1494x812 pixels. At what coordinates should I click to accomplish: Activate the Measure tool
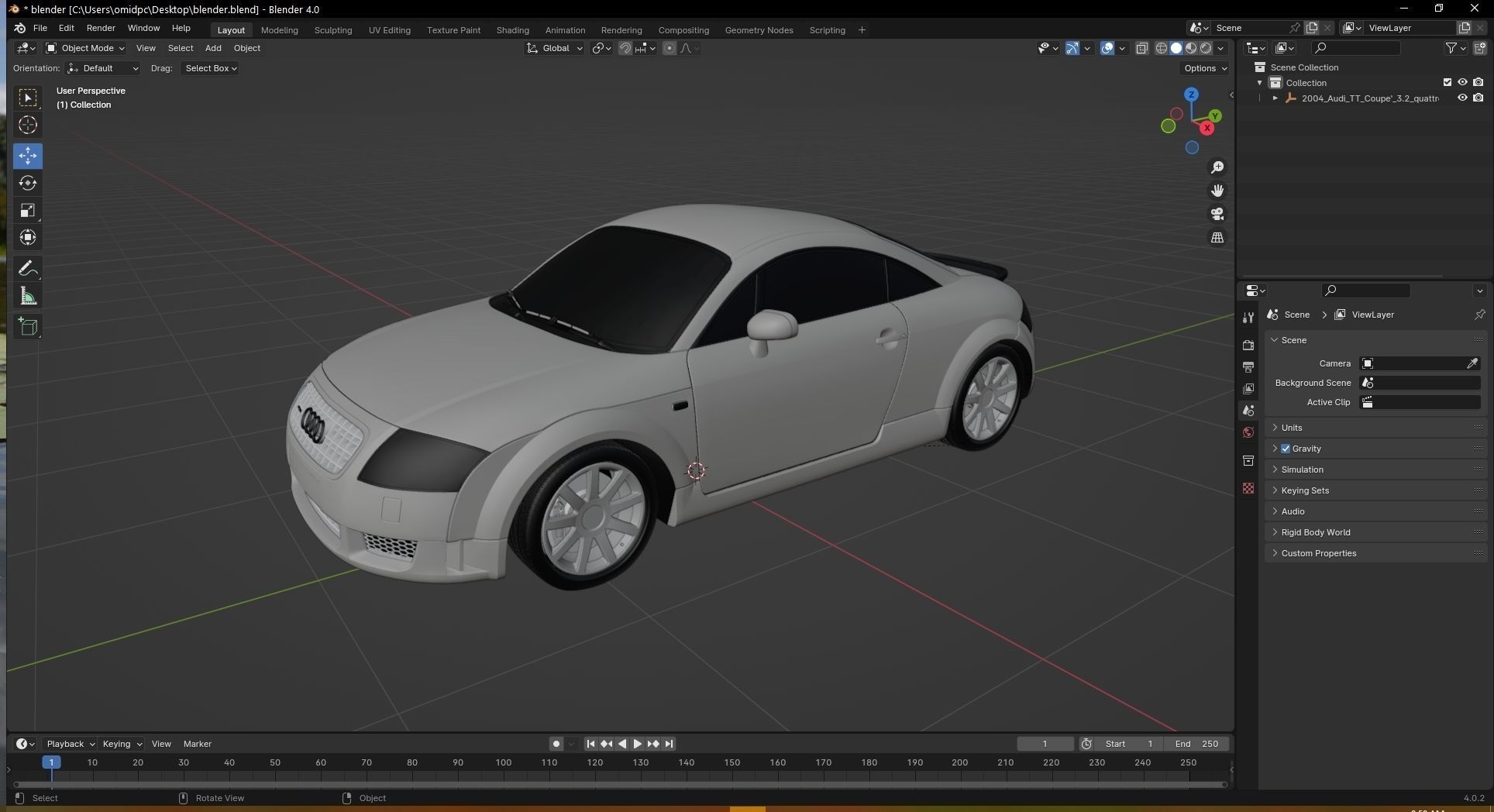[x=28, y=296]
